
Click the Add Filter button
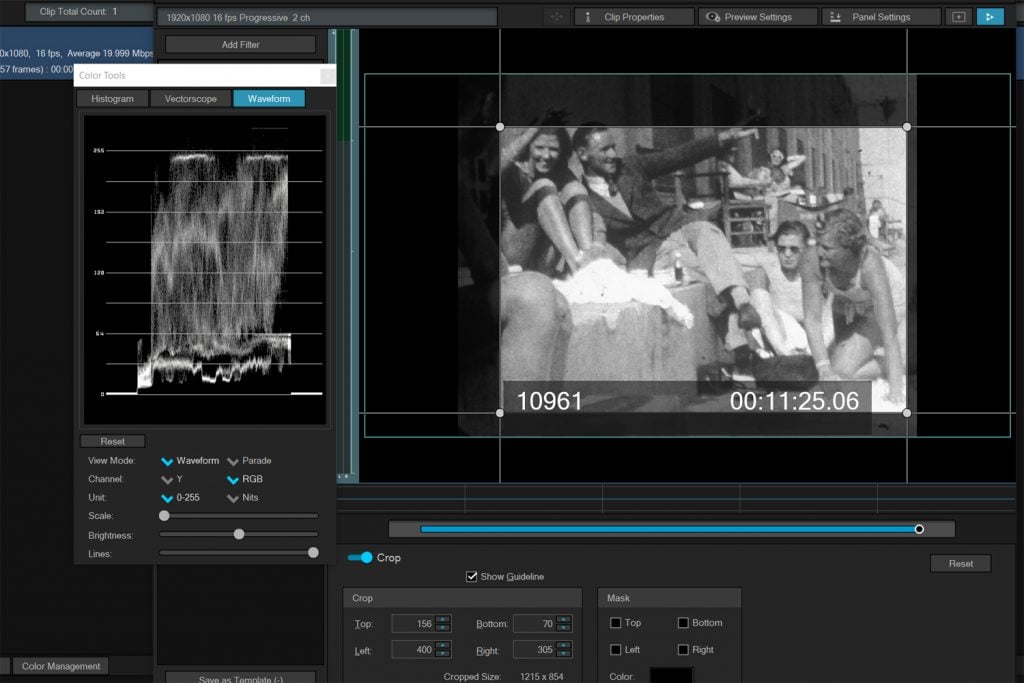pos(240,45)
